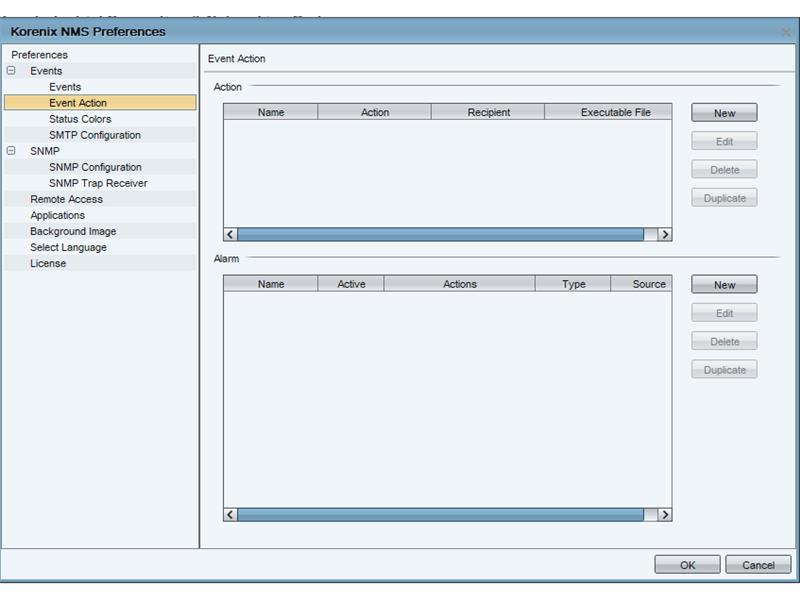
Task: Open Status Colors preferences
Action: [80, 119]
